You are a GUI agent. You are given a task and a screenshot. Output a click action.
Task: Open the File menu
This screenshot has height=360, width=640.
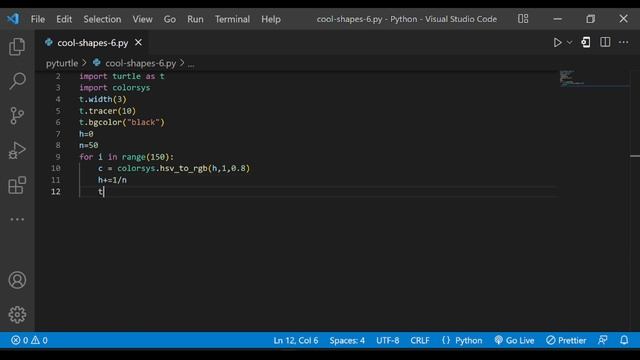pyautogui.click(x=38, y=19)
